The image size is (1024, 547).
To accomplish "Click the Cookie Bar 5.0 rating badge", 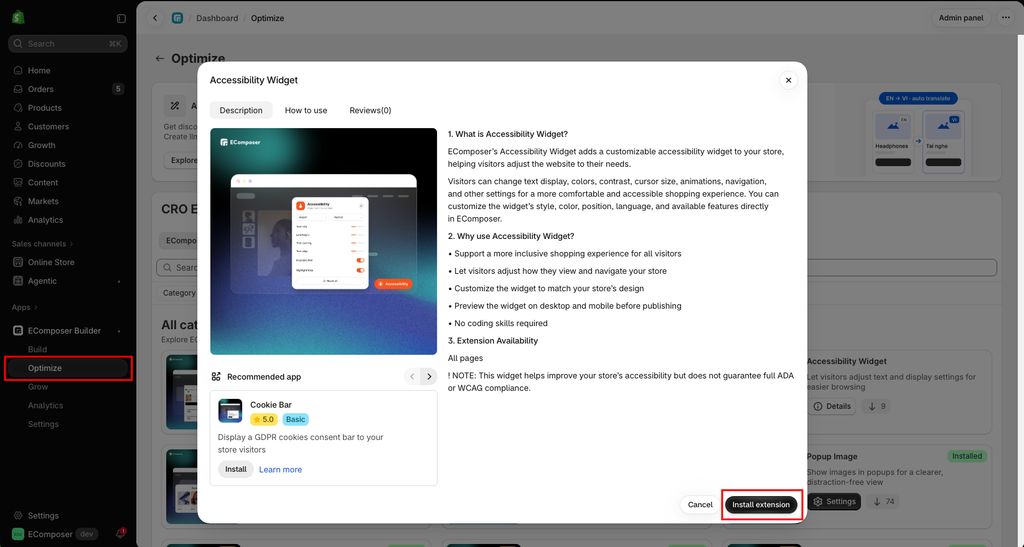I will (x=264, y=420).
